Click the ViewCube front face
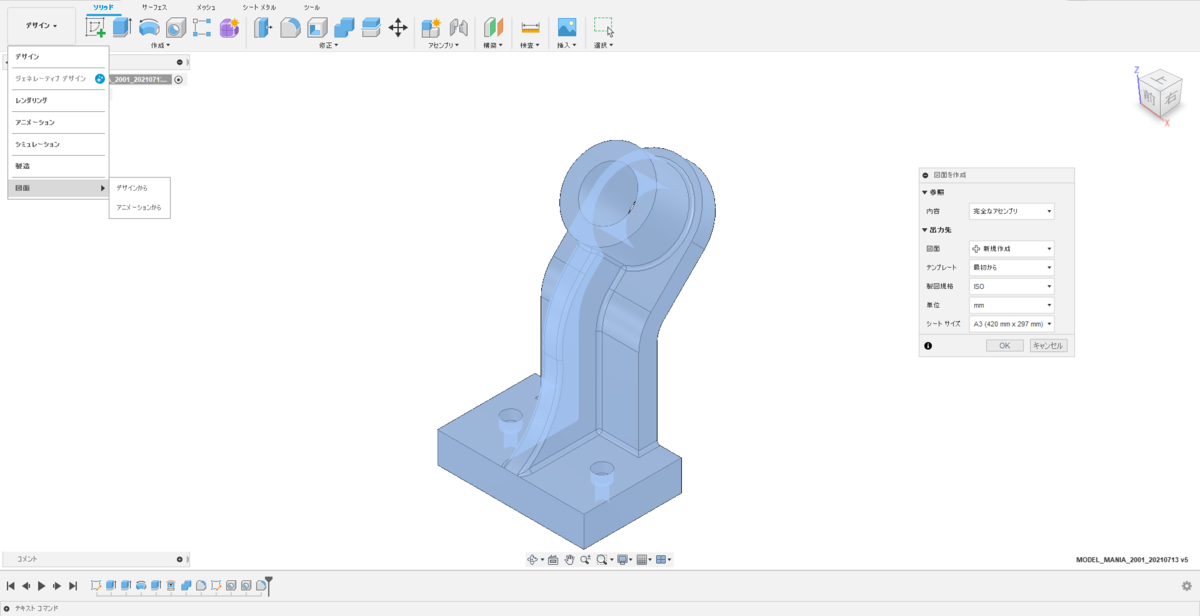The width and height of the screenshot is (1200, 616). click(1150, 97)
